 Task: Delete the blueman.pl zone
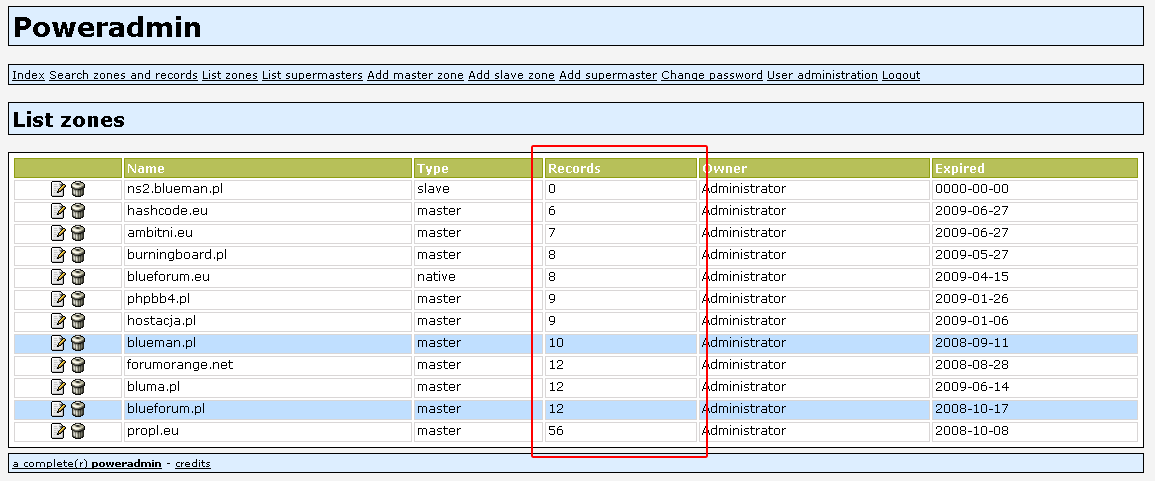click(x=77, y=343)
